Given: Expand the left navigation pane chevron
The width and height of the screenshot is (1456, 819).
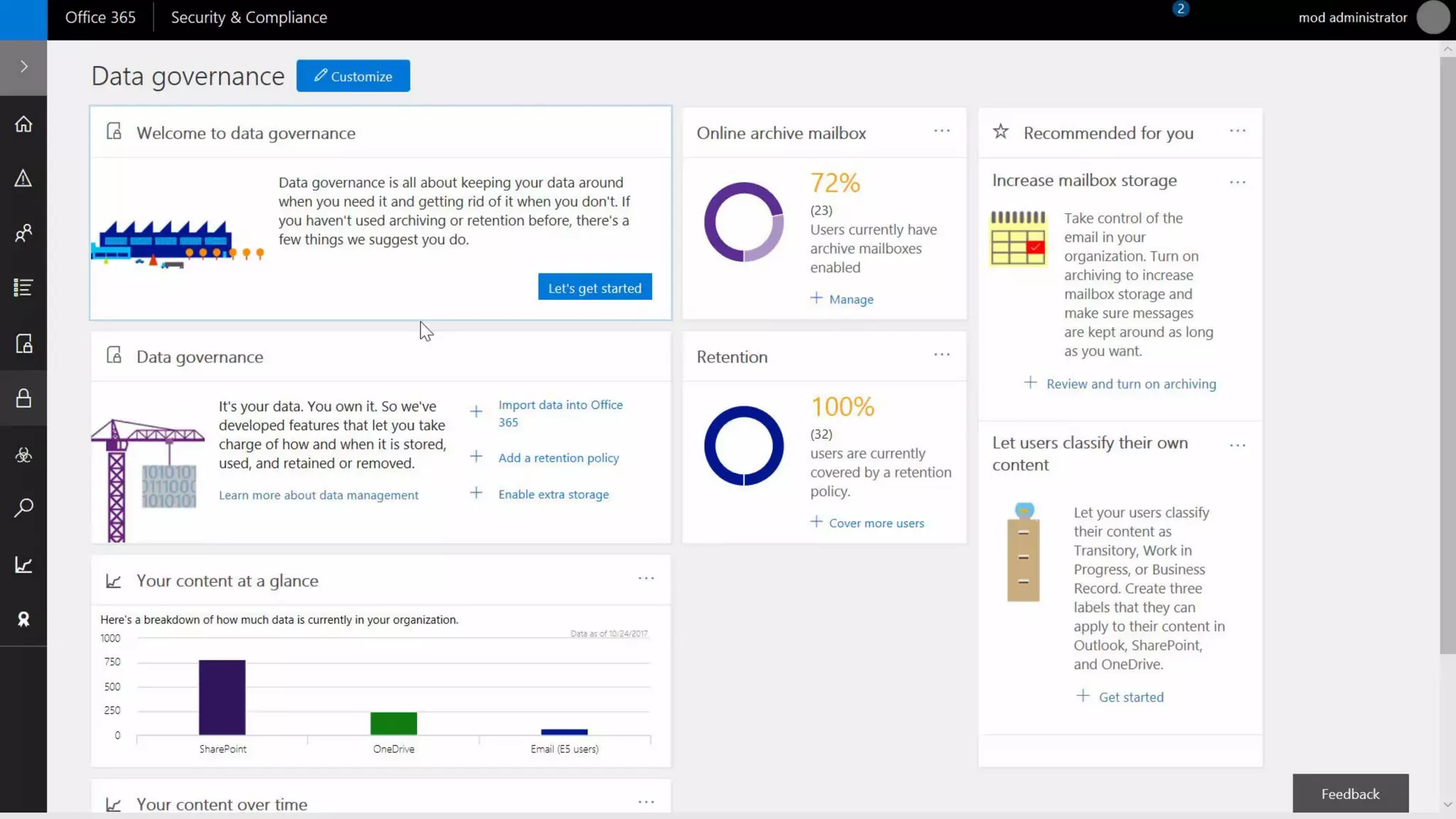Looking at the screenshot, I should click(23, 67).
